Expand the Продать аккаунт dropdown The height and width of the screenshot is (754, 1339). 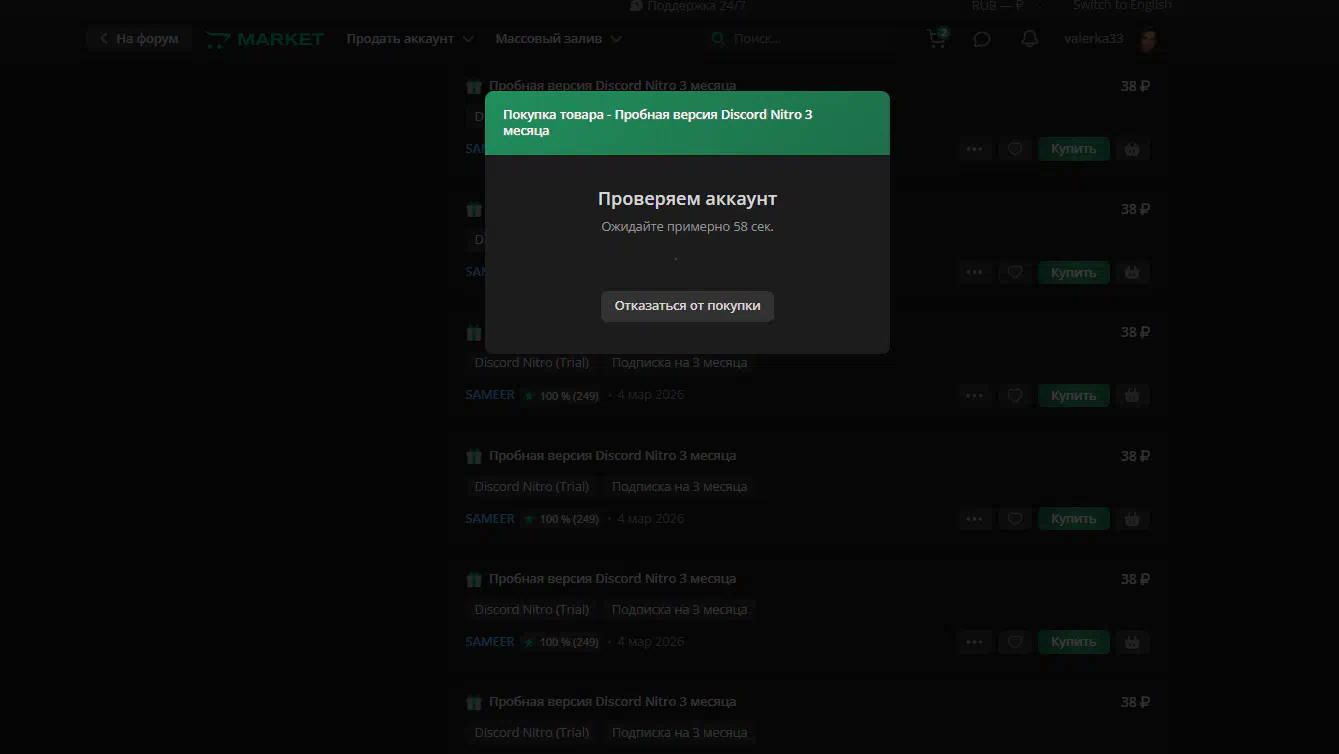[x=410, y=39]
